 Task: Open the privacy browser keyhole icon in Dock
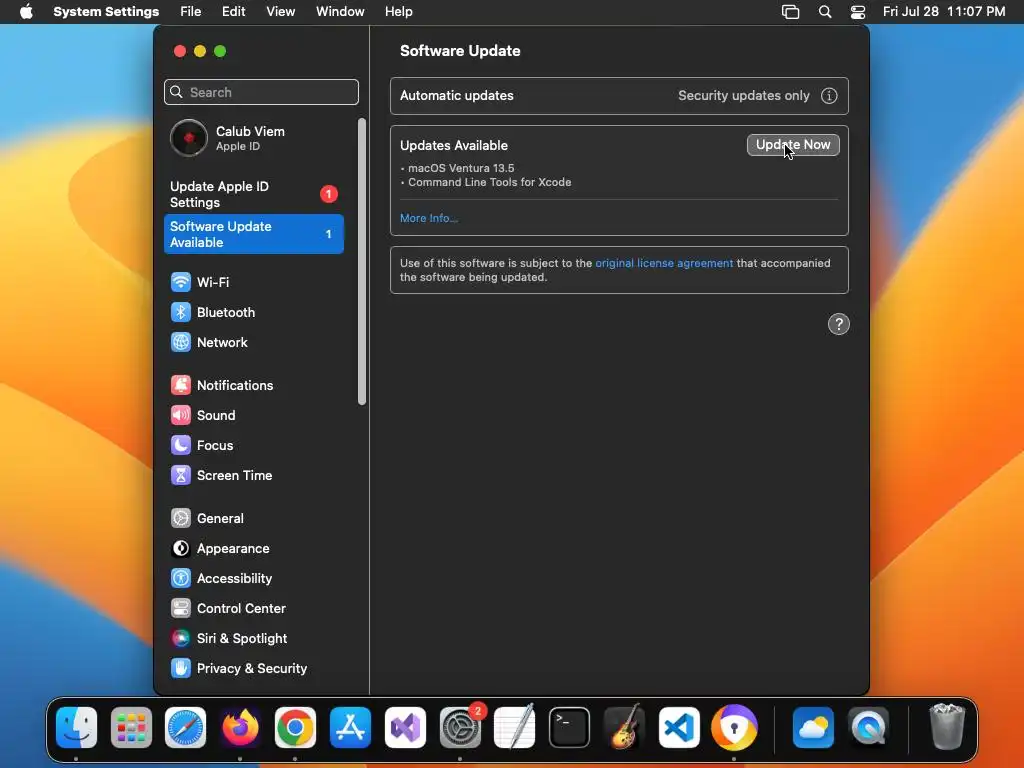(734, 727)
